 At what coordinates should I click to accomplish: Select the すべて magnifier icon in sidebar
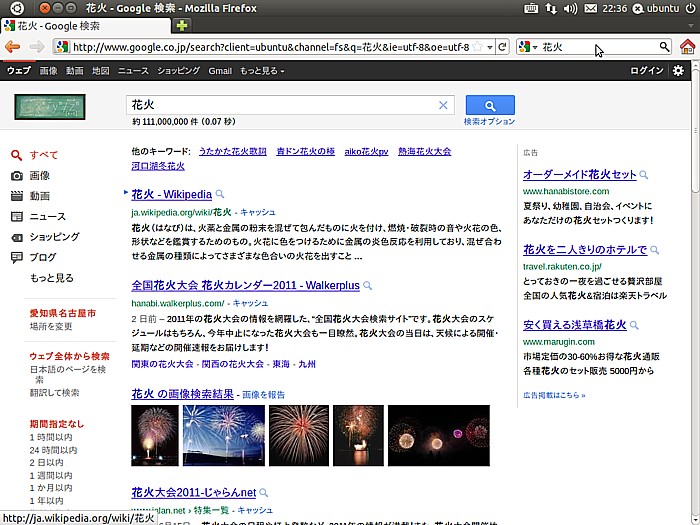pyautogui.click(x=17, y=155)
